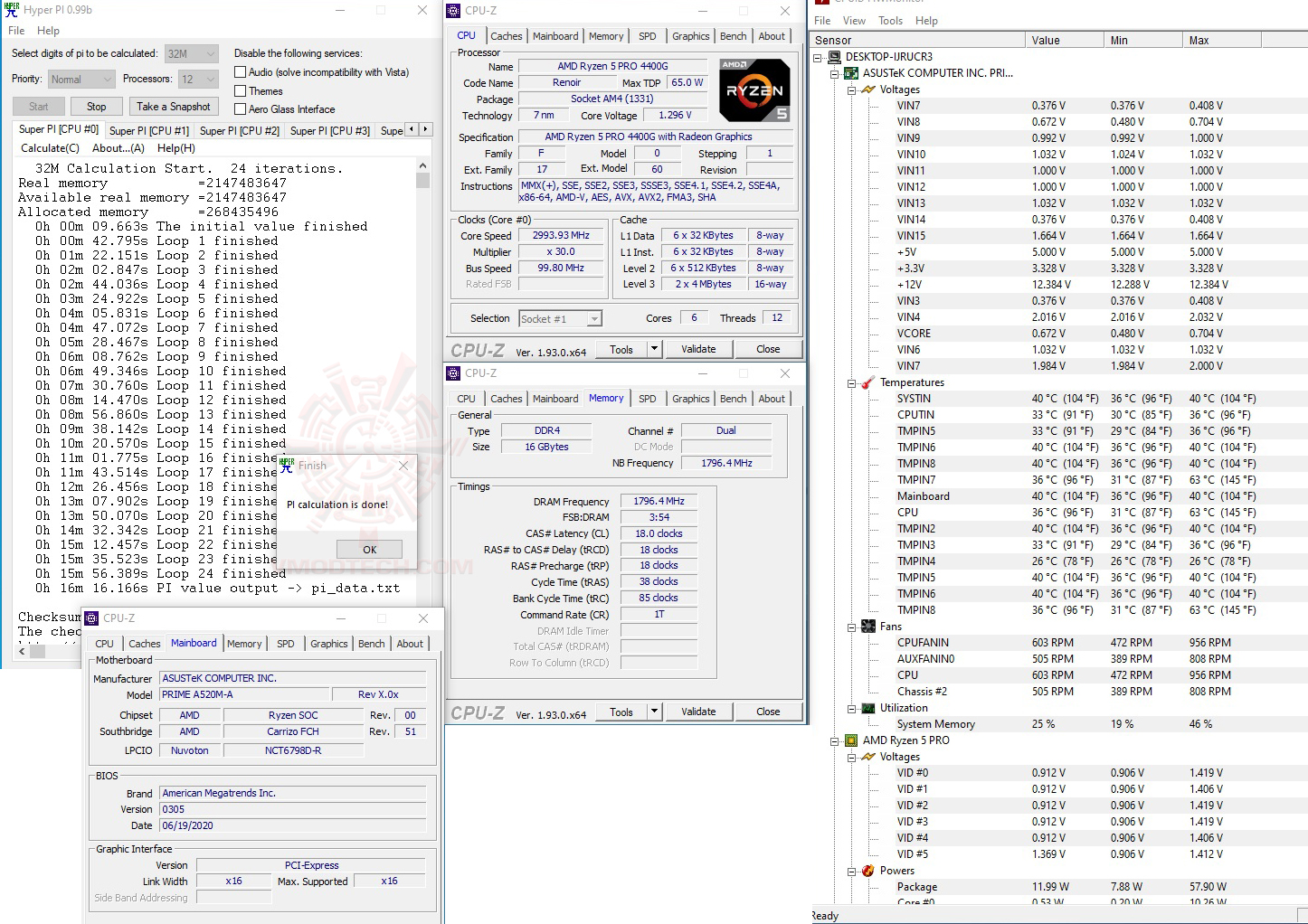1308x924 pixels.
Task: Click the Hyper PI title bar icon
Action: 9,9
